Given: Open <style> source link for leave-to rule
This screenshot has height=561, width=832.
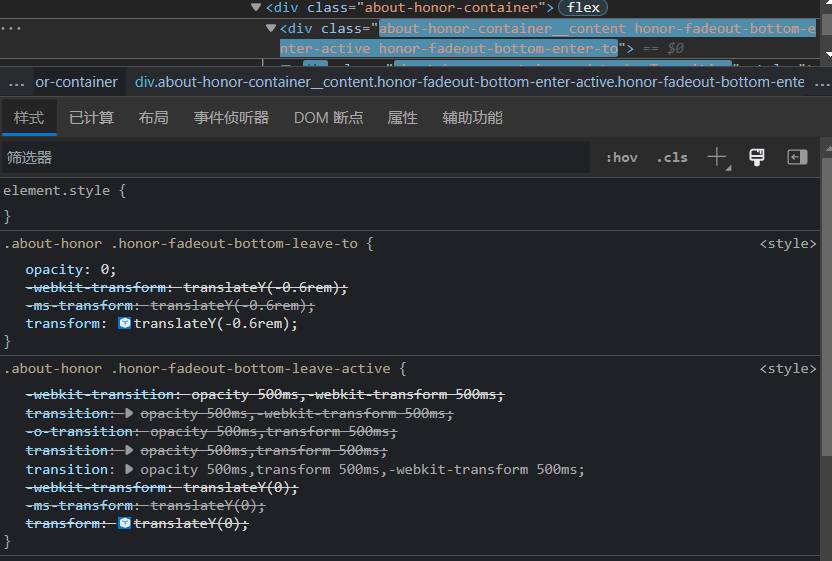Looking at the screenshot, I should click(x=788, y=244).
